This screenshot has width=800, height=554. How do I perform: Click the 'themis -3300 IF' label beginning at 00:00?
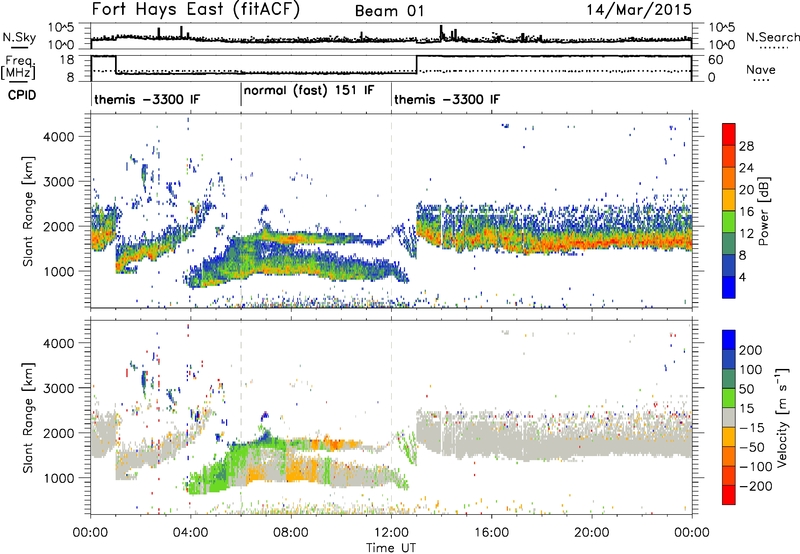tap(147, 99)
